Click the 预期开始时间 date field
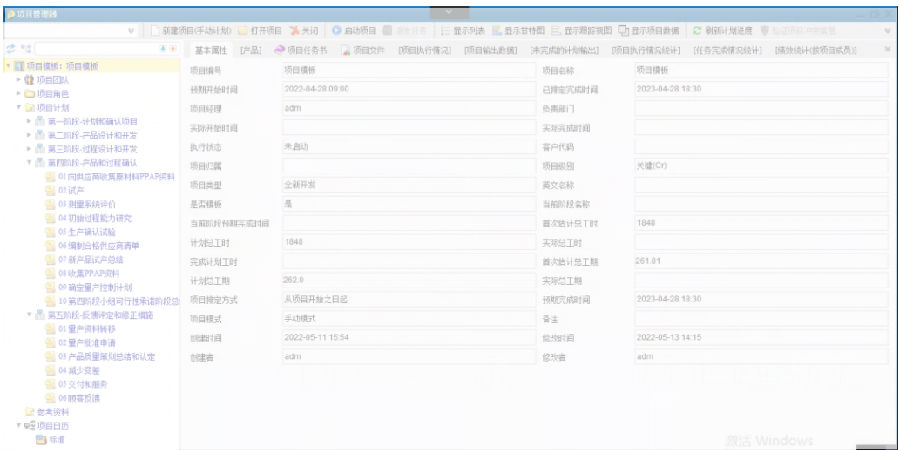900x450 pixels. 409,89
